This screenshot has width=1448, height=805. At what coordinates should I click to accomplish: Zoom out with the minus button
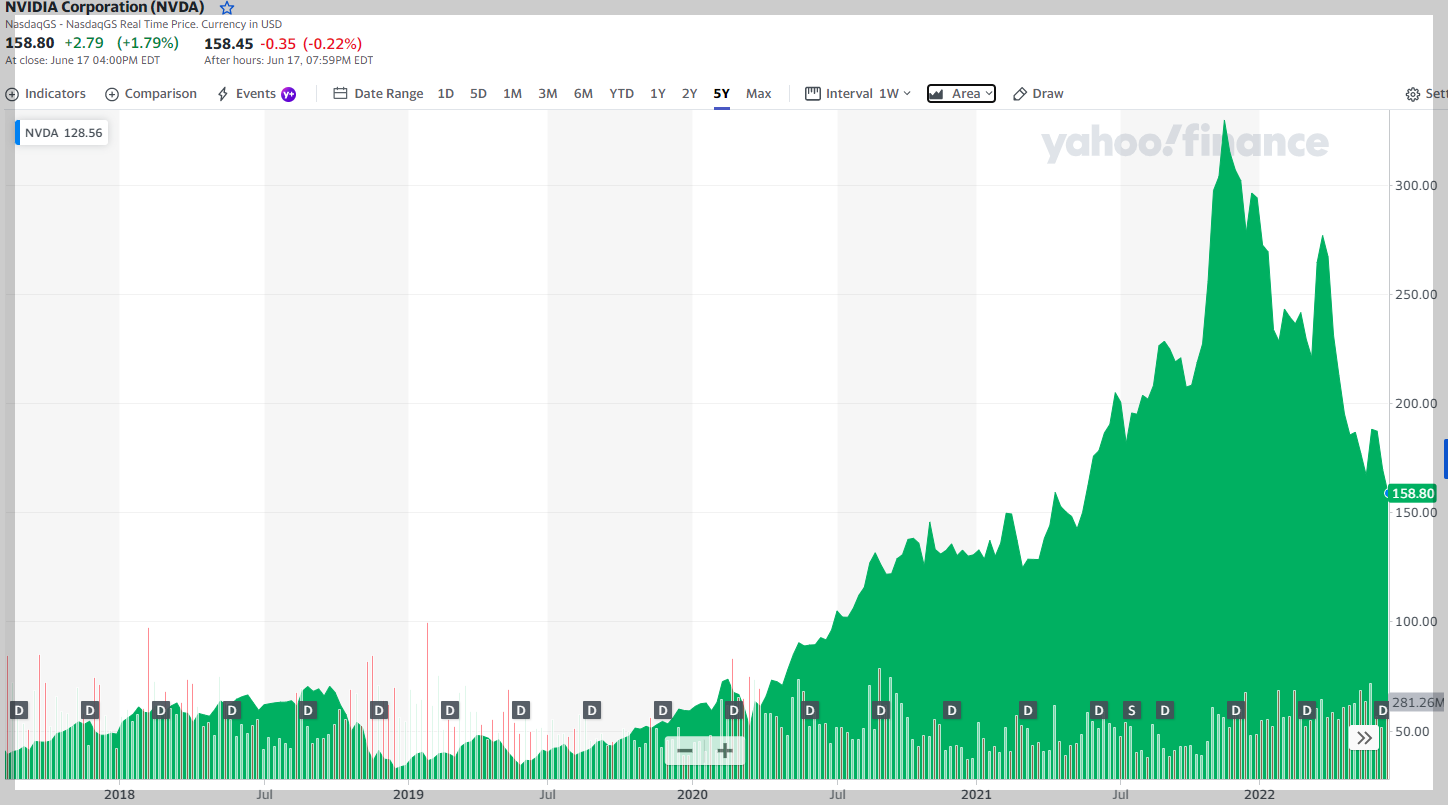click(685, 751)
